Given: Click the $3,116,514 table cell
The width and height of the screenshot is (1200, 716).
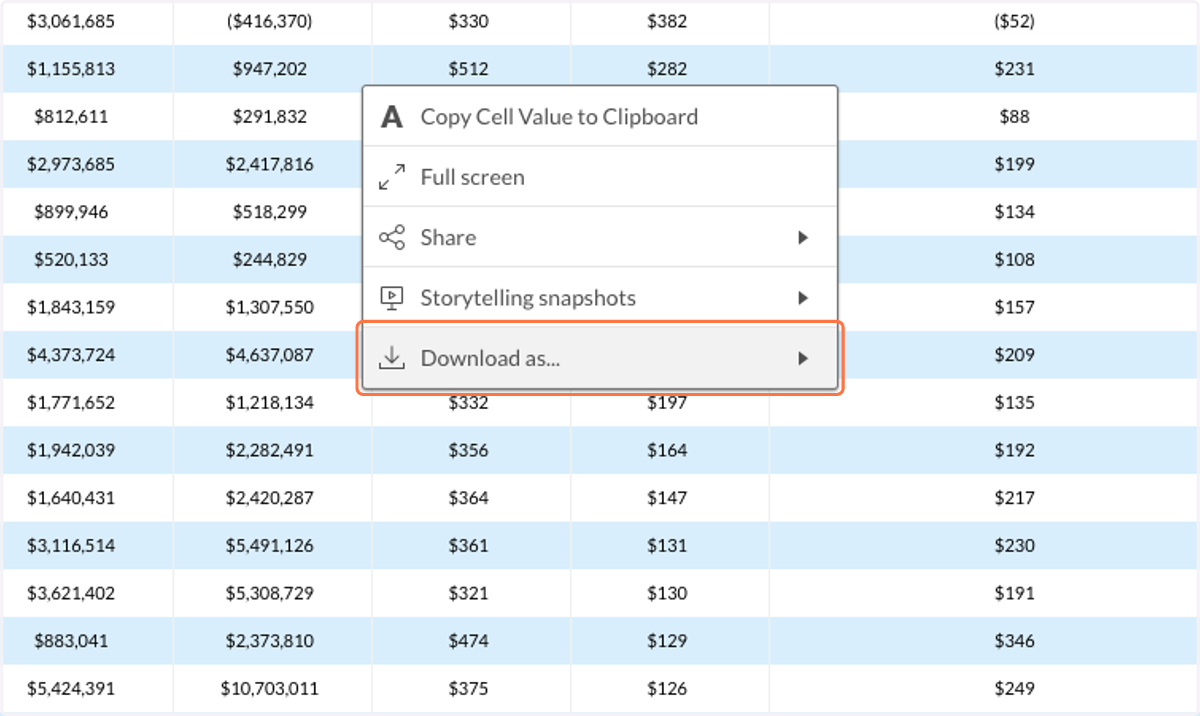Looking at the screenshot, I should pos(71,546).
